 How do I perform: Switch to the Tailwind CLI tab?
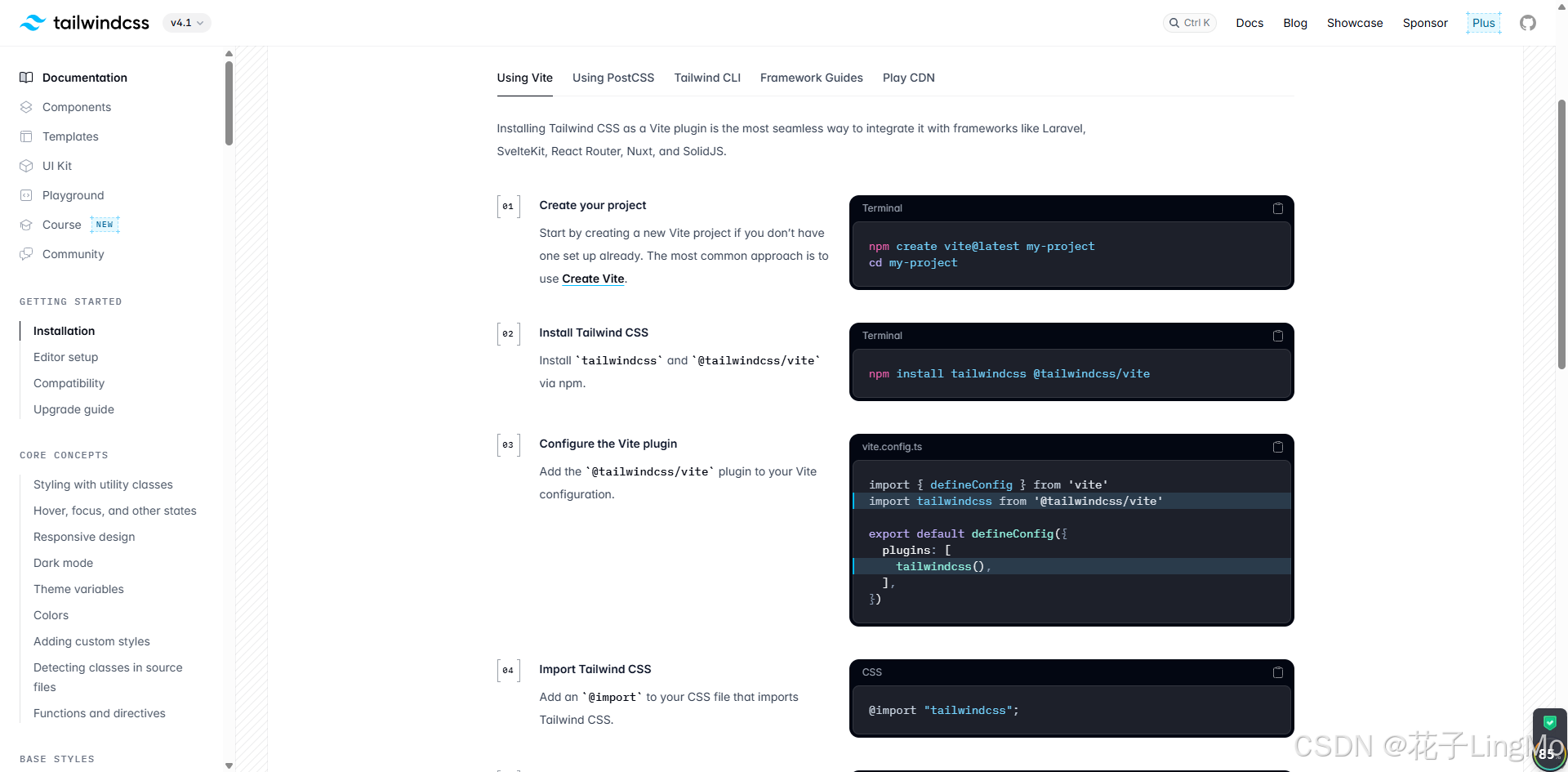point(707,78)
